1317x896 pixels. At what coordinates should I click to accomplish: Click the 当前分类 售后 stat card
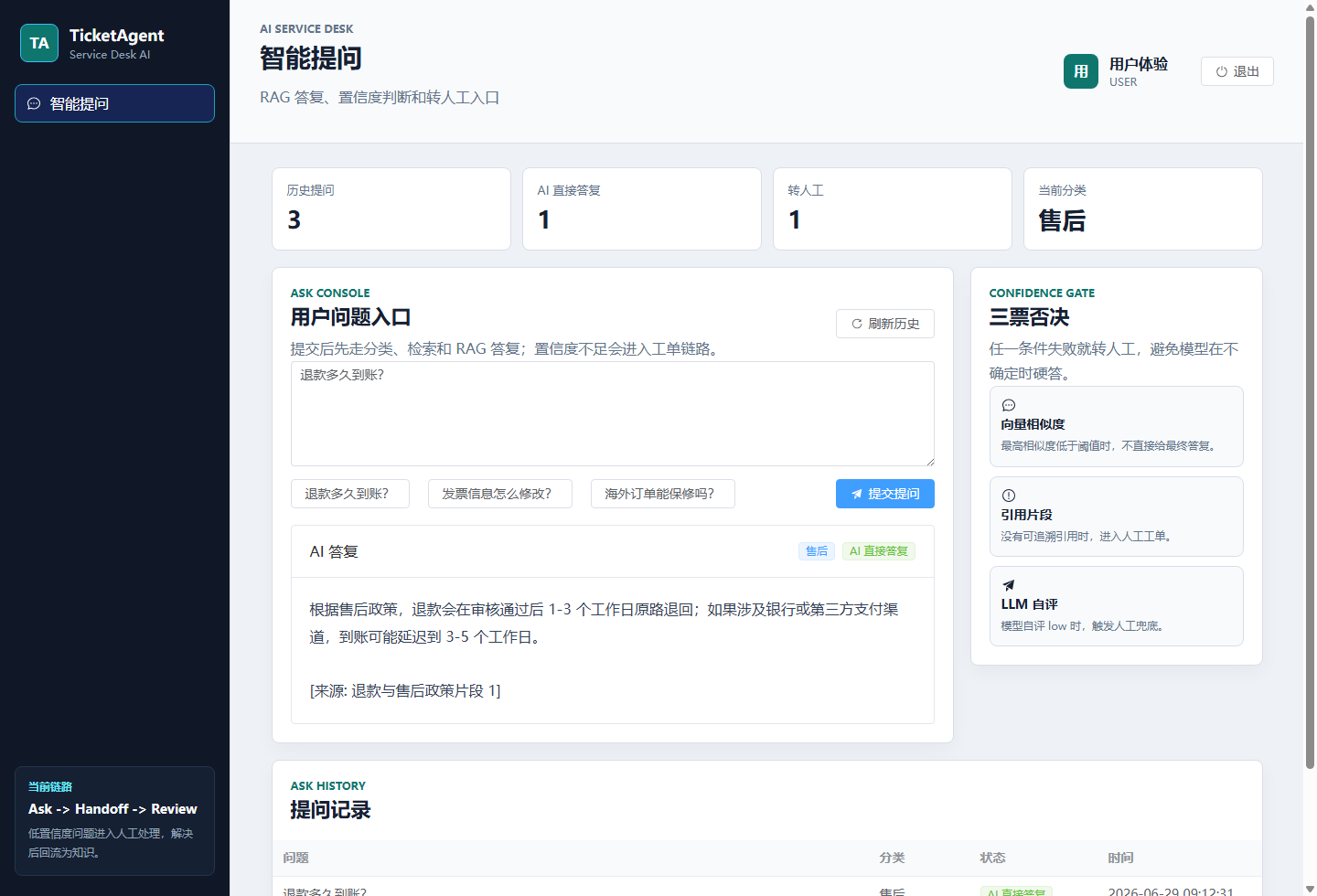tap(1143, 208)
